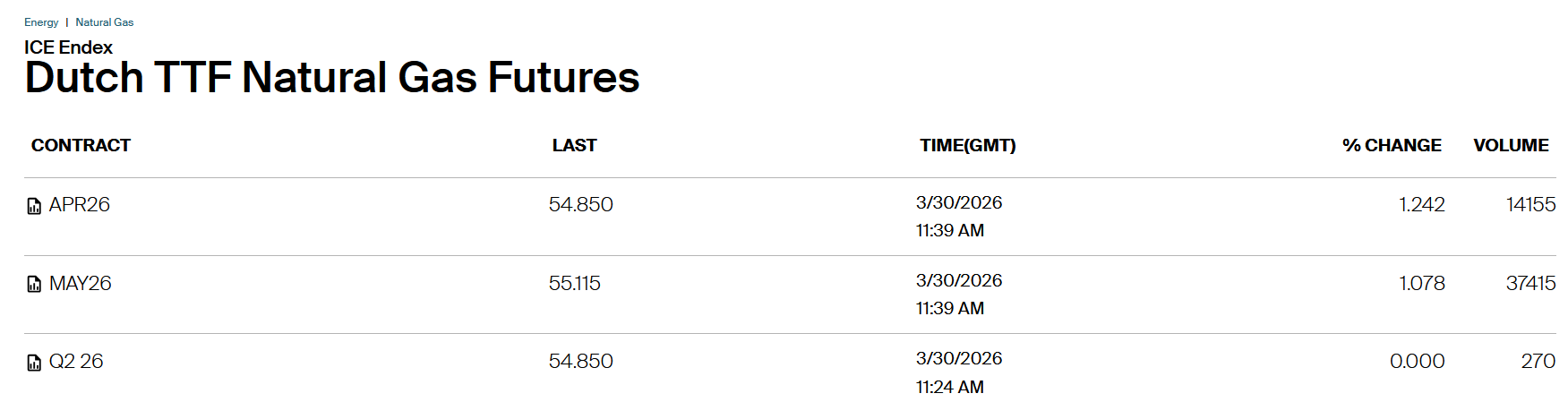Click the TIME(GMT) column header

click(x=967, y=146)
